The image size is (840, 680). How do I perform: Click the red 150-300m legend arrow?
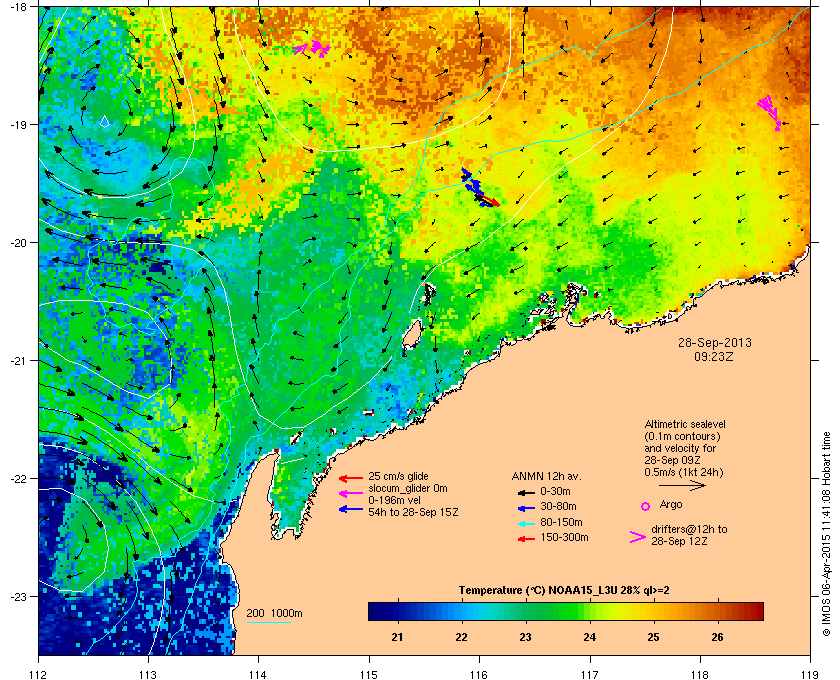coord(526,539)
